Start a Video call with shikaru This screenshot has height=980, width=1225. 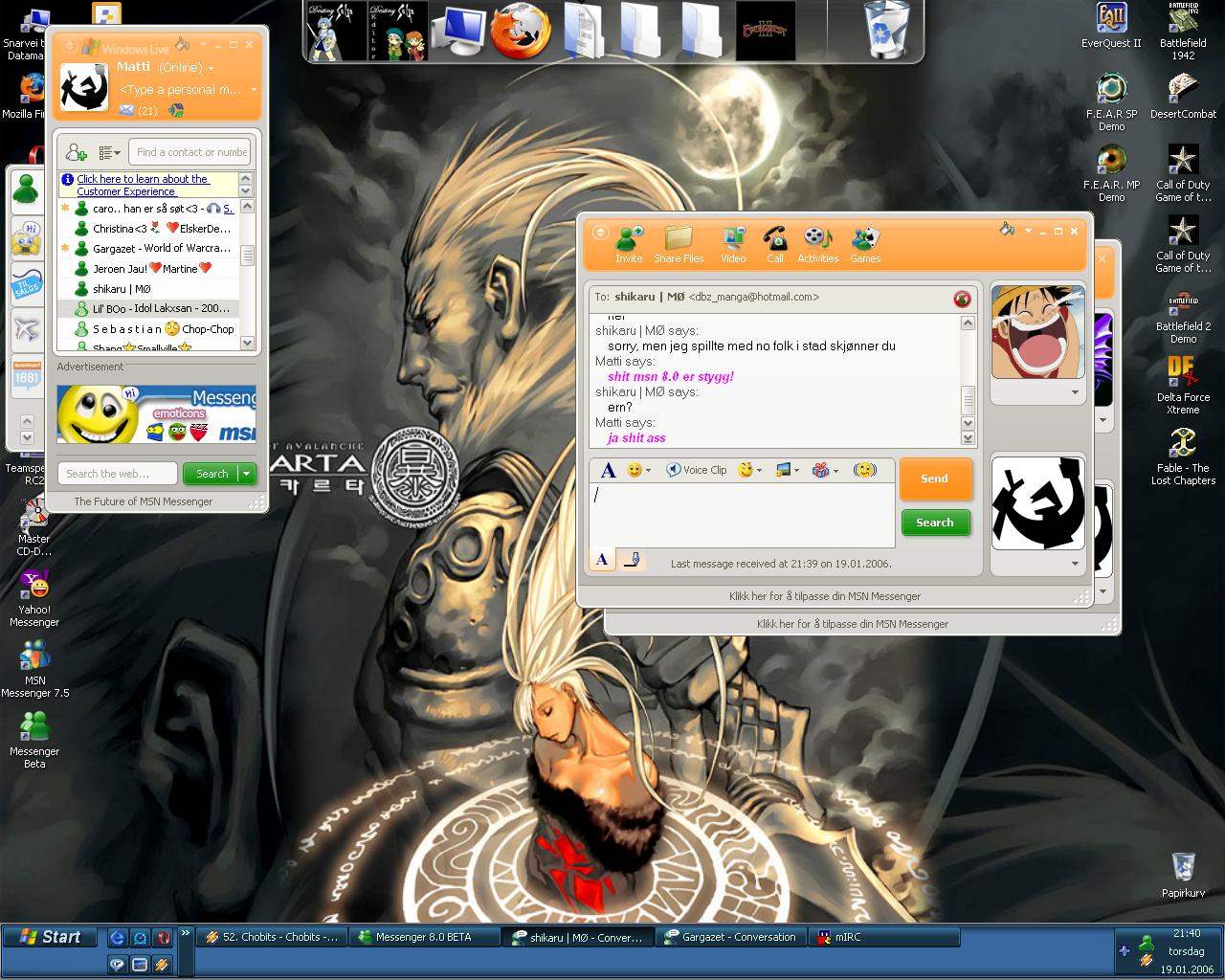[733, 244]
